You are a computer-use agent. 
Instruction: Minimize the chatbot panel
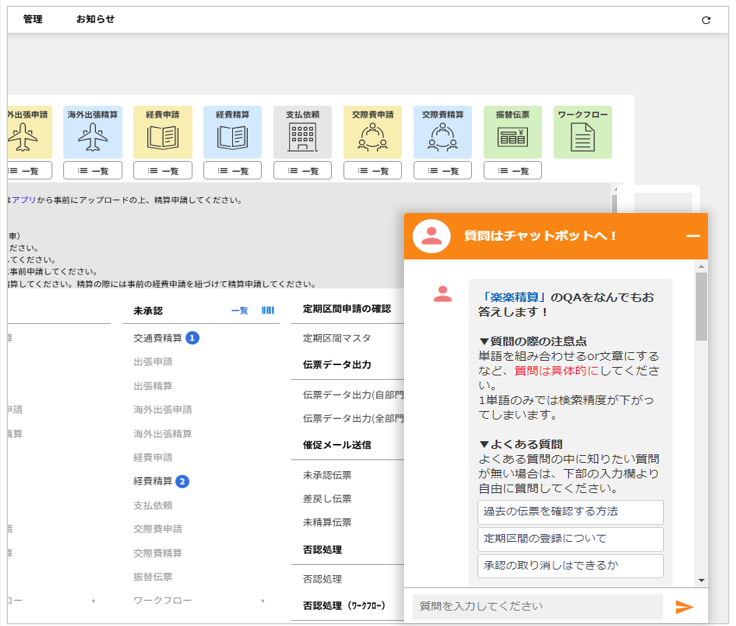[x=692, y=236]
